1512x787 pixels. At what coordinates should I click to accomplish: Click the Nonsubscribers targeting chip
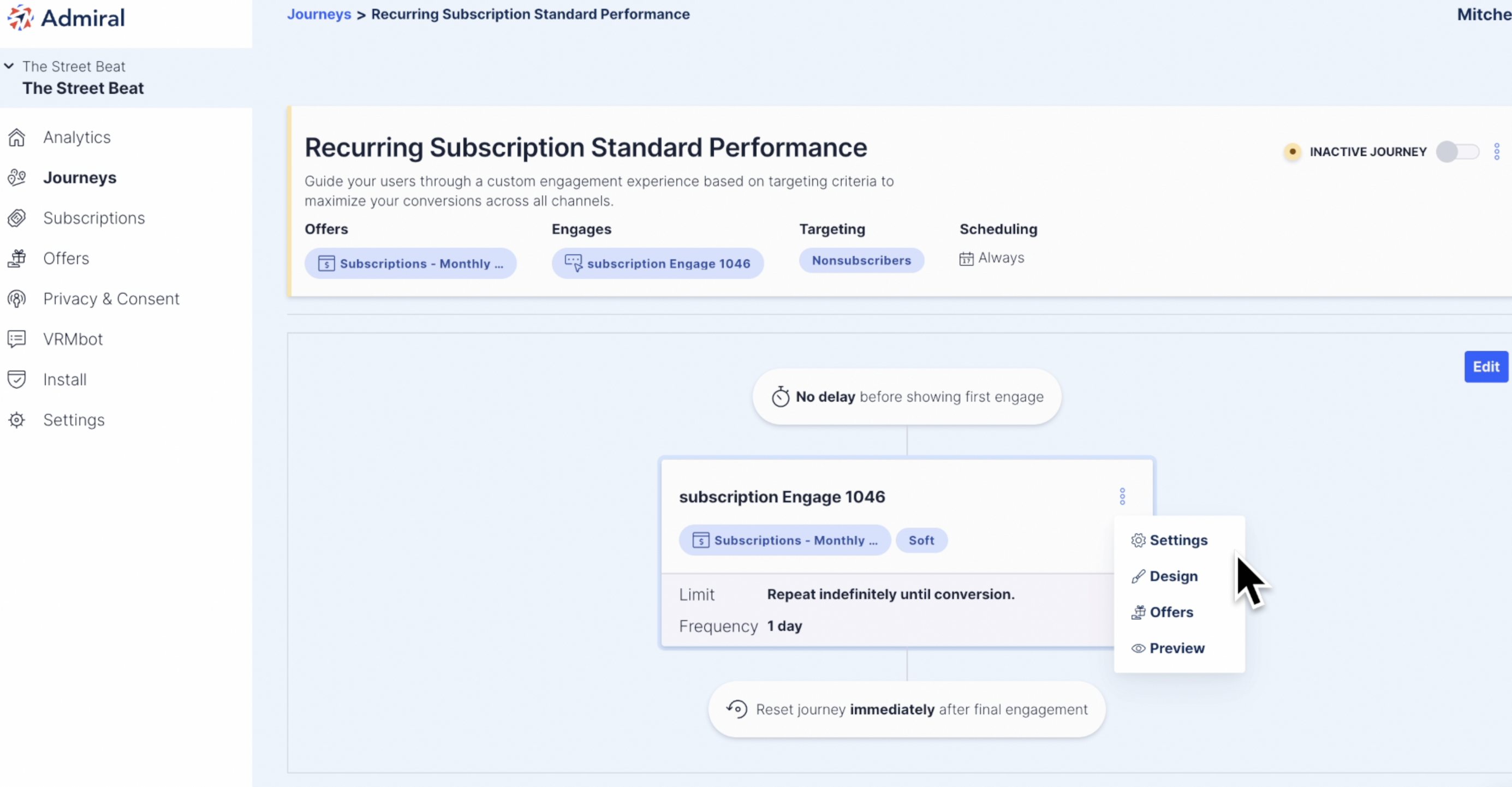(861, 260)
